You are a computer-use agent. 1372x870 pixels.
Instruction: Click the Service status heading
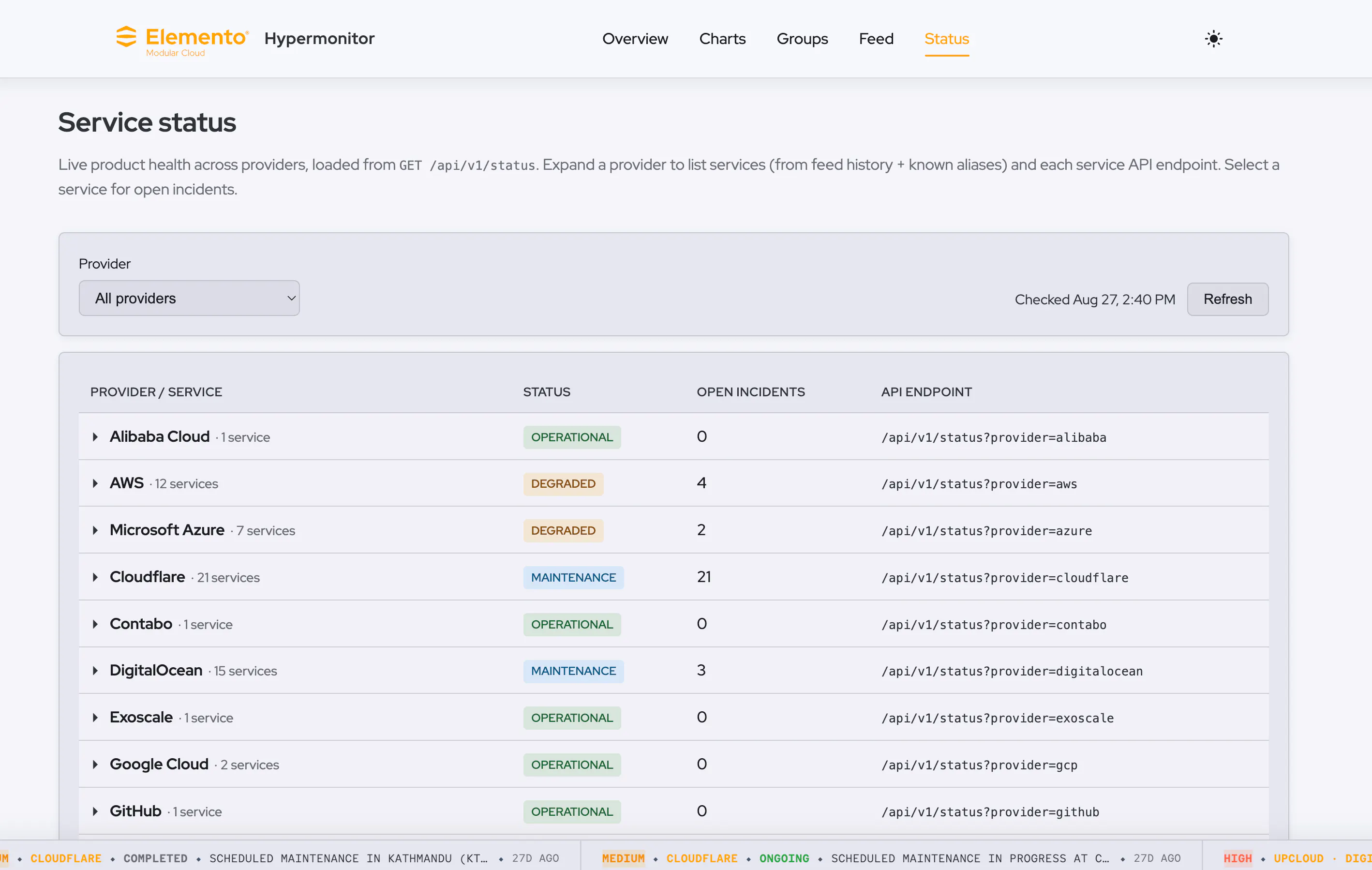tap(147, 122)
